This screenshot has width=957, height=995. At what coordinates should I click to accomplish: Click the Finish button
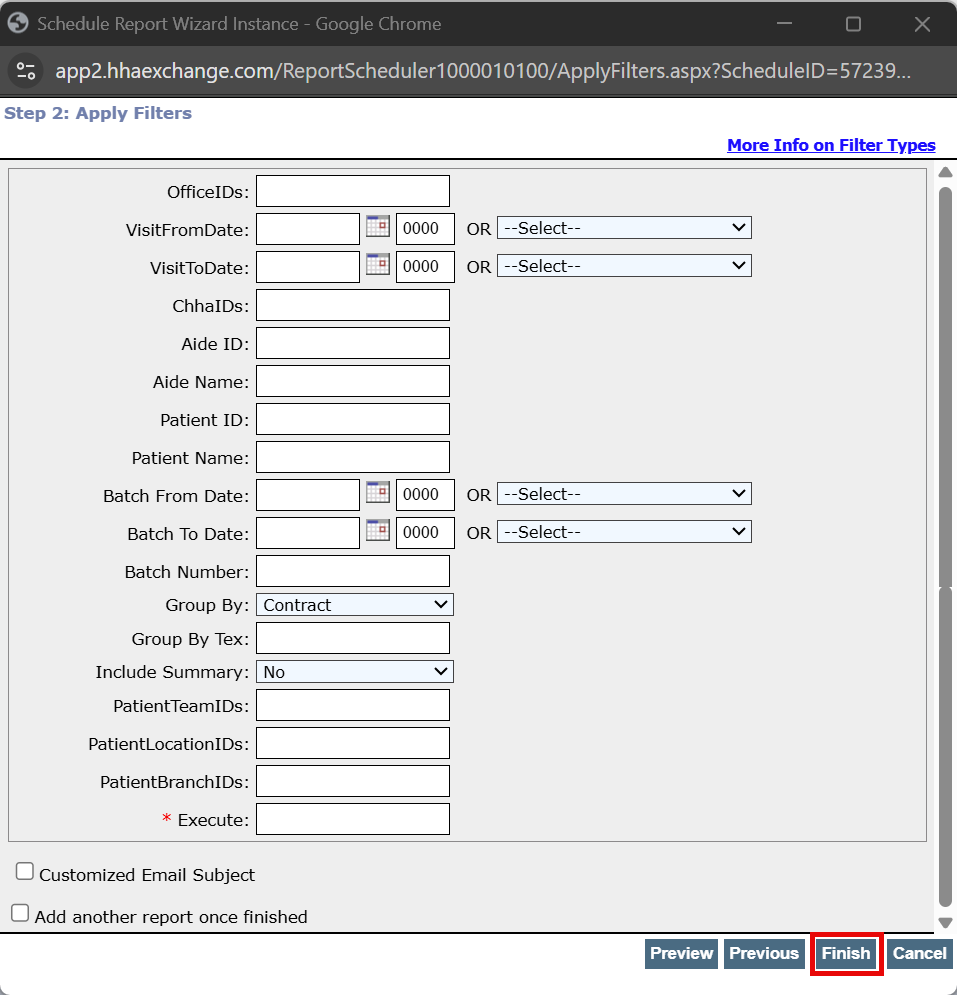846,954
